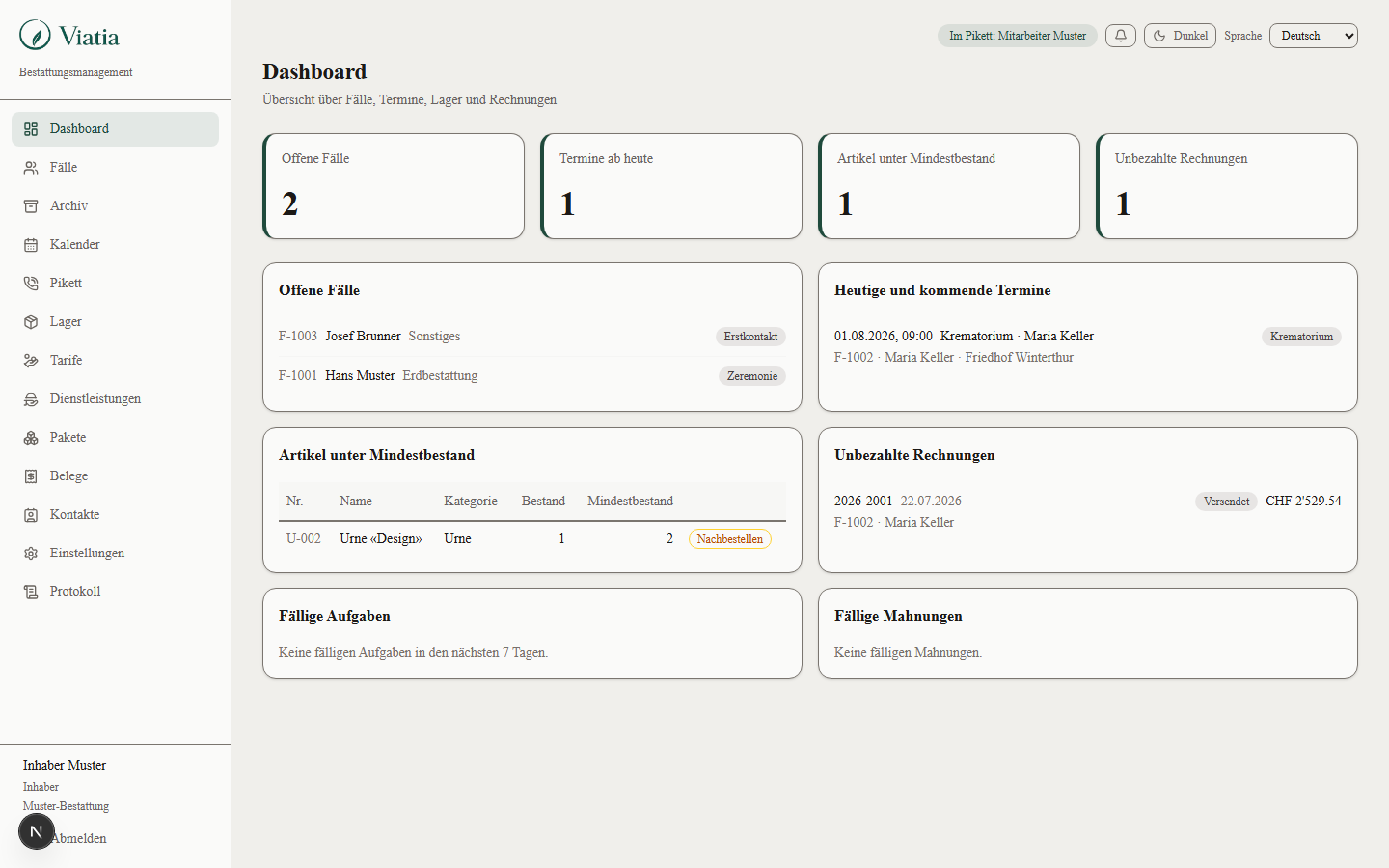Open Einstellungen menu item

(x=116, y=554)
